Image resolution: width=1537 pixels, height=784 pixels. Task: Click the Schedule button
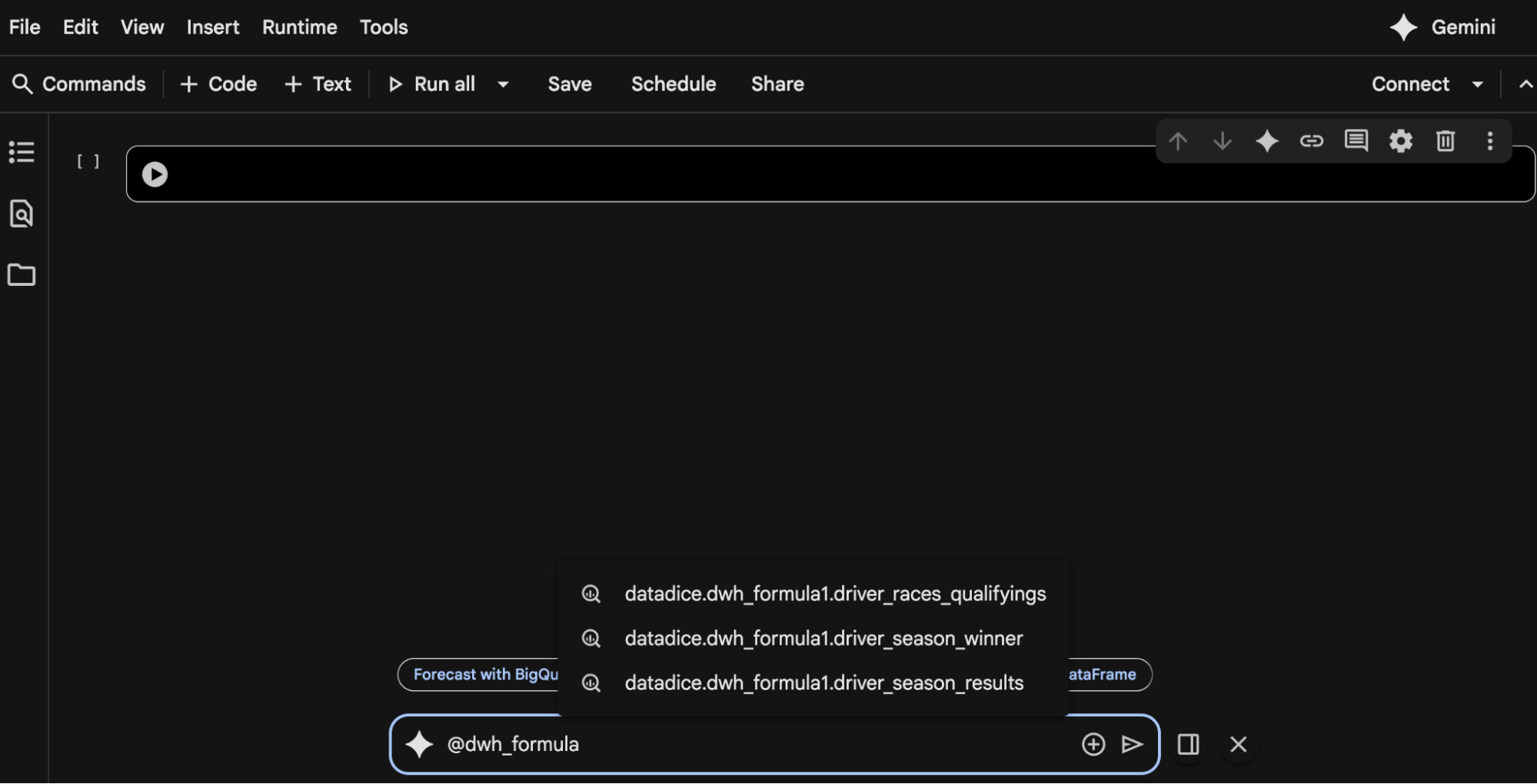(673, 84)
